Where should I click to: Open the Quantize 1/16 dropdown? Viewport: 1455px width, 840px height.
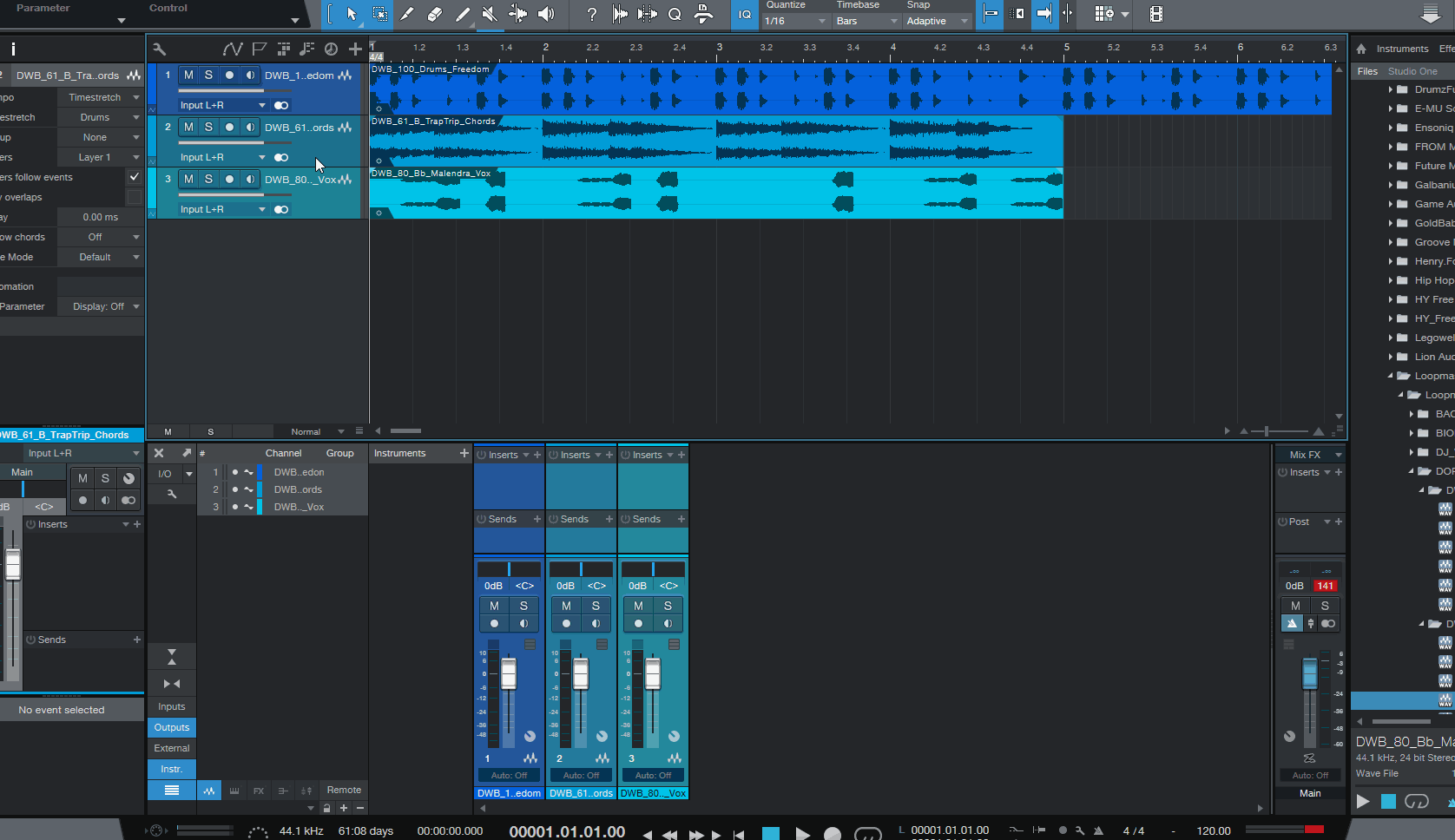(794, 21)
